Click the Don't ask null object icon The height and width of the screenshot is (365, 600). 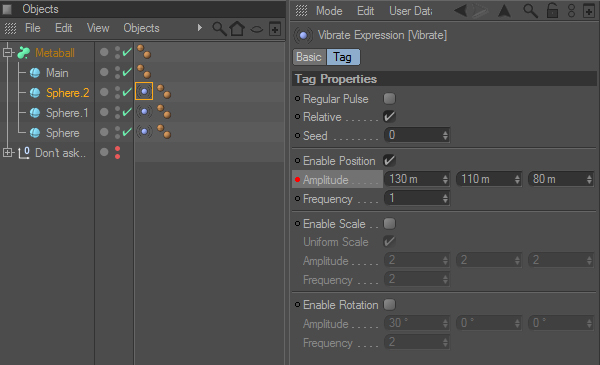[24, 153]
